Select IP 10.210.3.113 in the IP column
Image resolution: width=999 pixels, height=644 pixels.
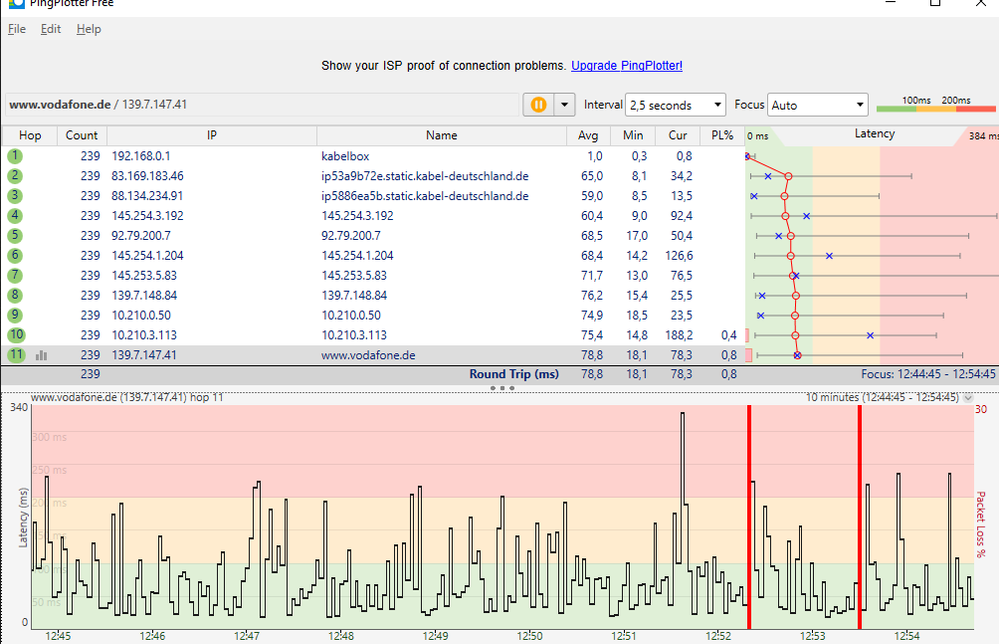(144, 335)
